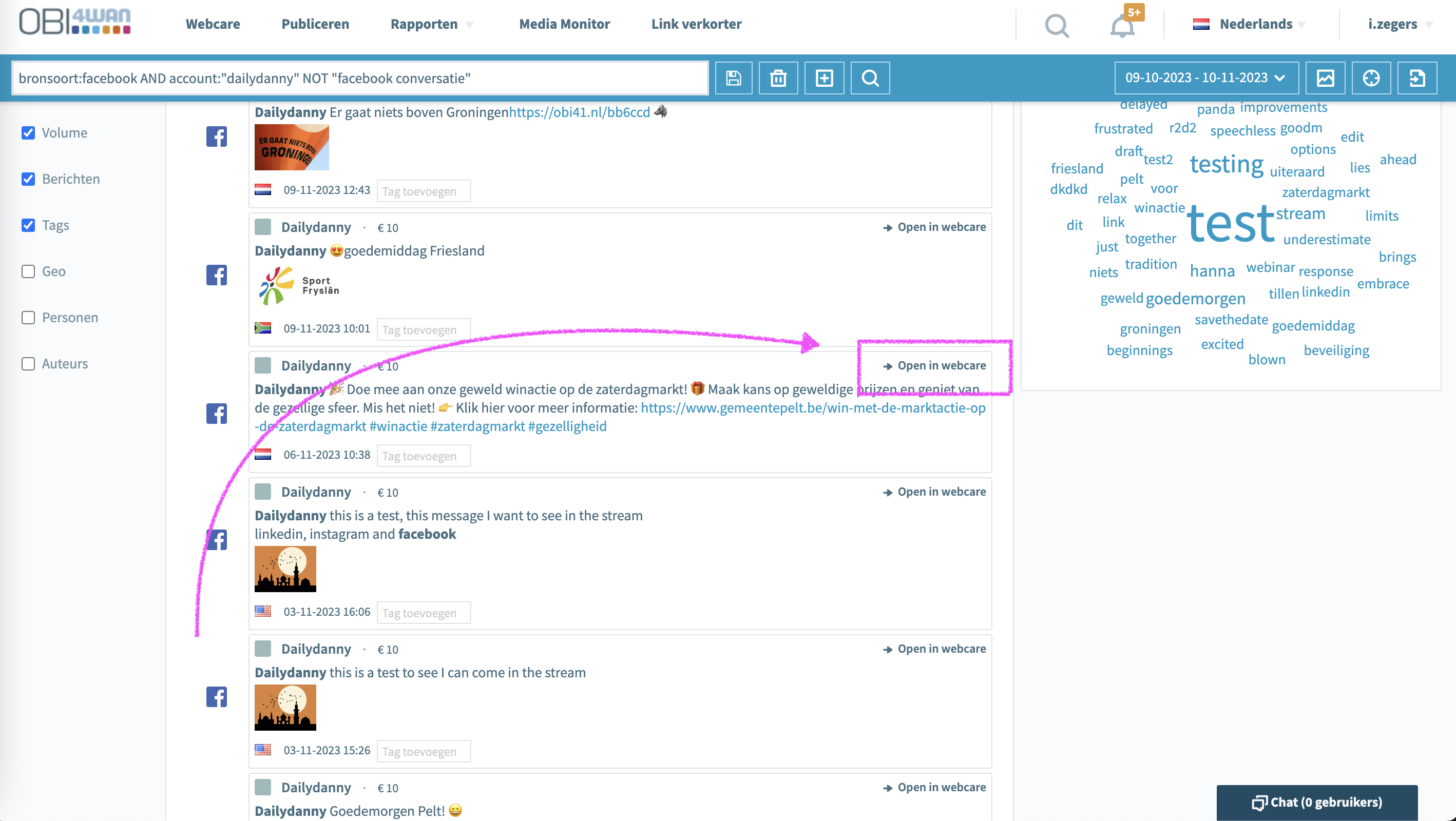The height and width of the screenshot is (821, 1456).
Task: Expand the Rapporten menu dropdown
Action: (431, 24)
